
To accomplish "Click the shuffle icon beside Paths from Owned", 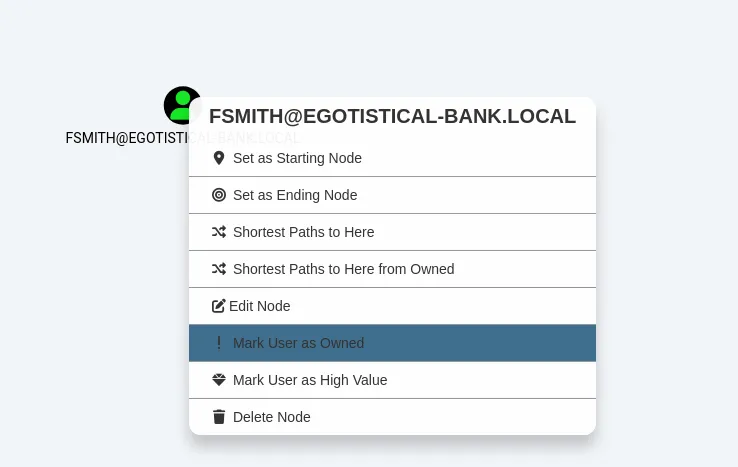I will [219, 269].
